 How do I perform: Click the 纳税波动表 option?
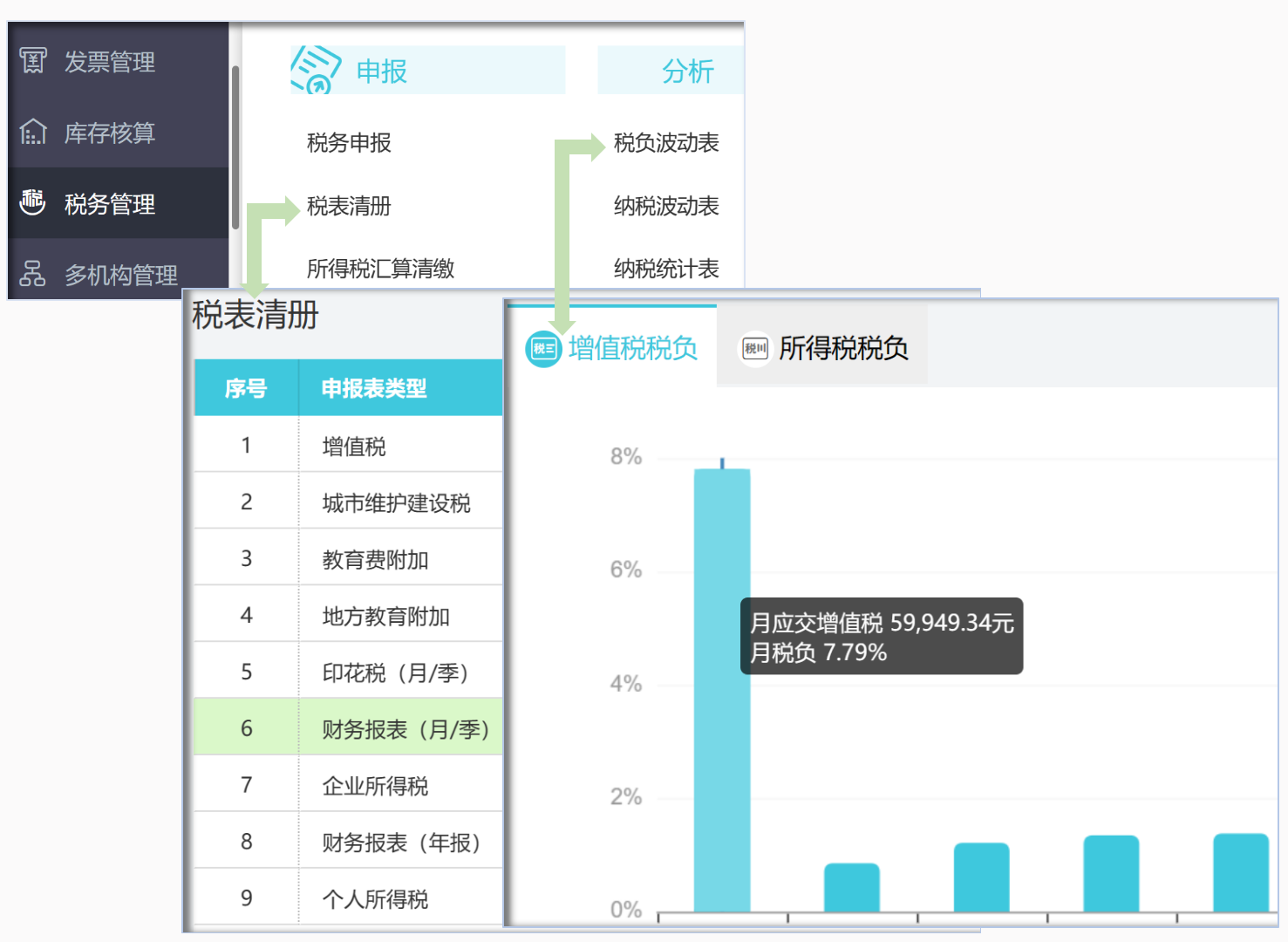666,207
